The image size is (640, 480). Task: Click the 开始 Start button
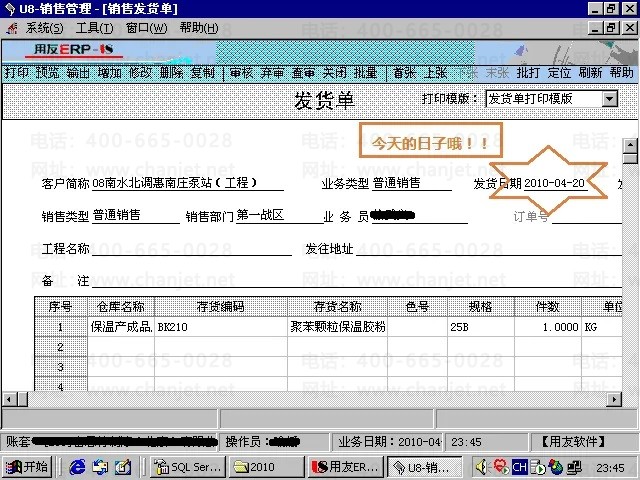pyautogui.click(x=27, y=467)
